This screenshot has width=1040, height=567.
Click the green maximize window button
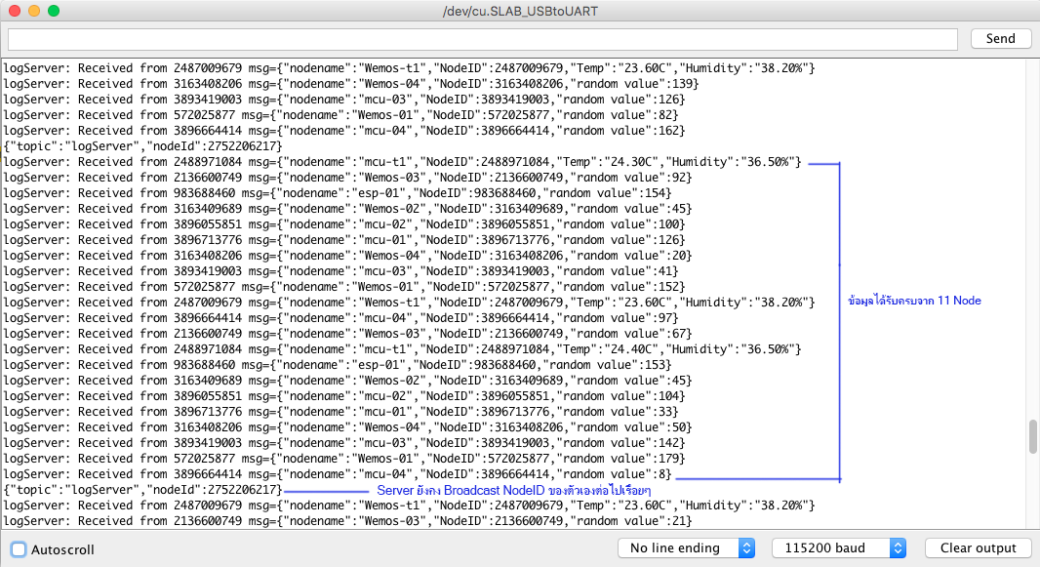point(53,10)
